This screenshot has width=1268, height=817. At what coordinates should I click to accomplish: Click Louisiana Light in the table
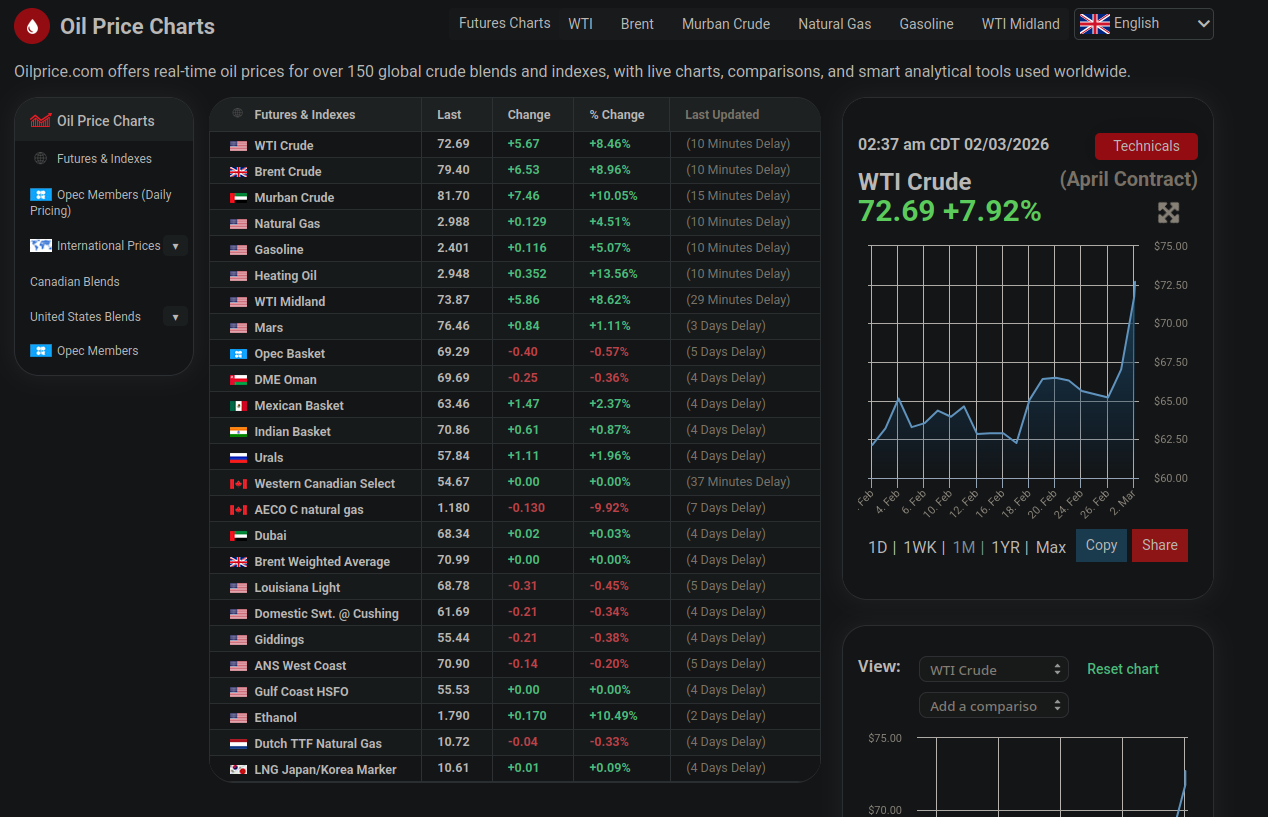(297, 588)
